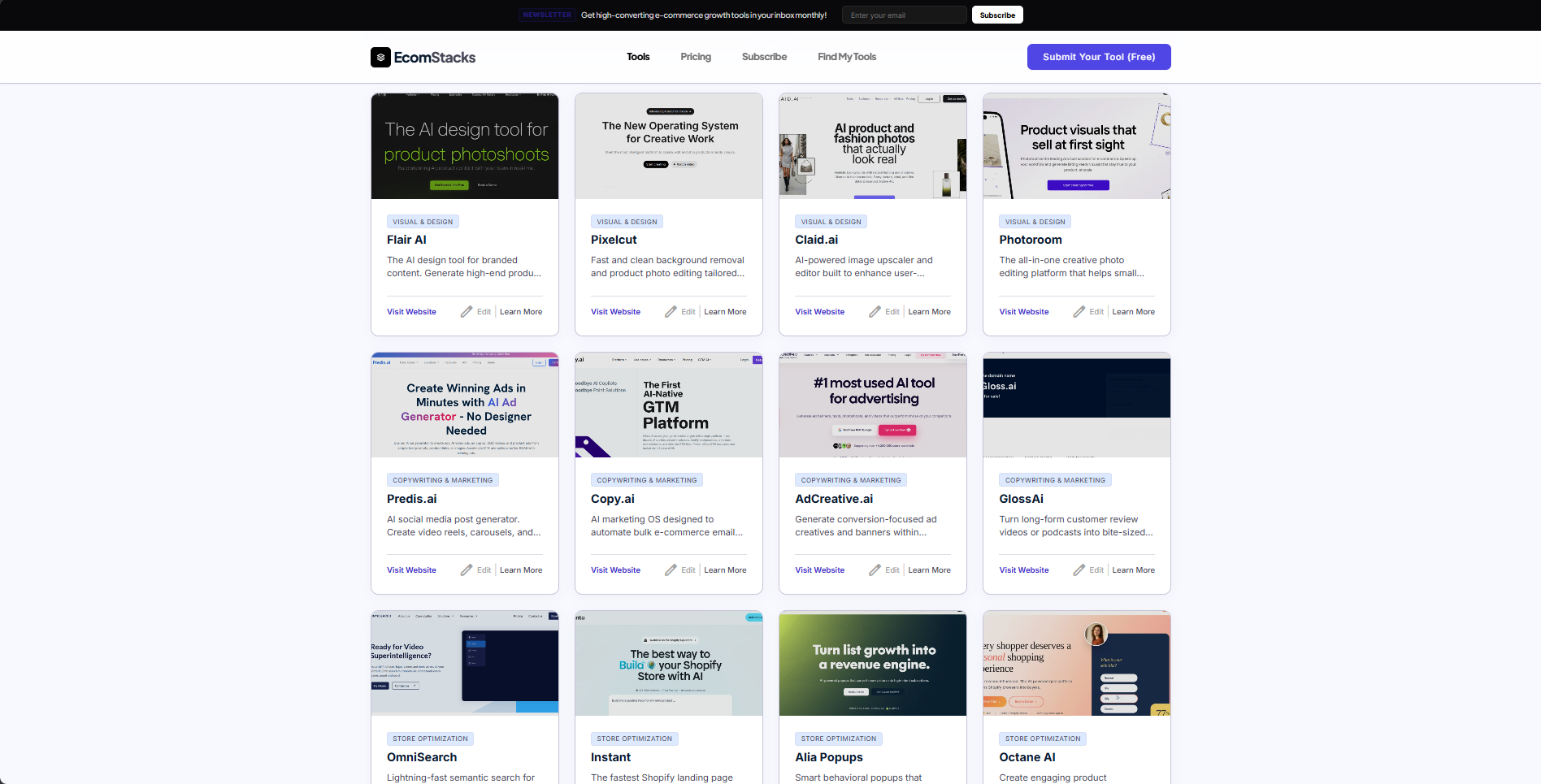Click the pencil edit icon on Predis.ai card
Image resolution: width=1541 pixels, height=784 pixels.
pos(467,570)
